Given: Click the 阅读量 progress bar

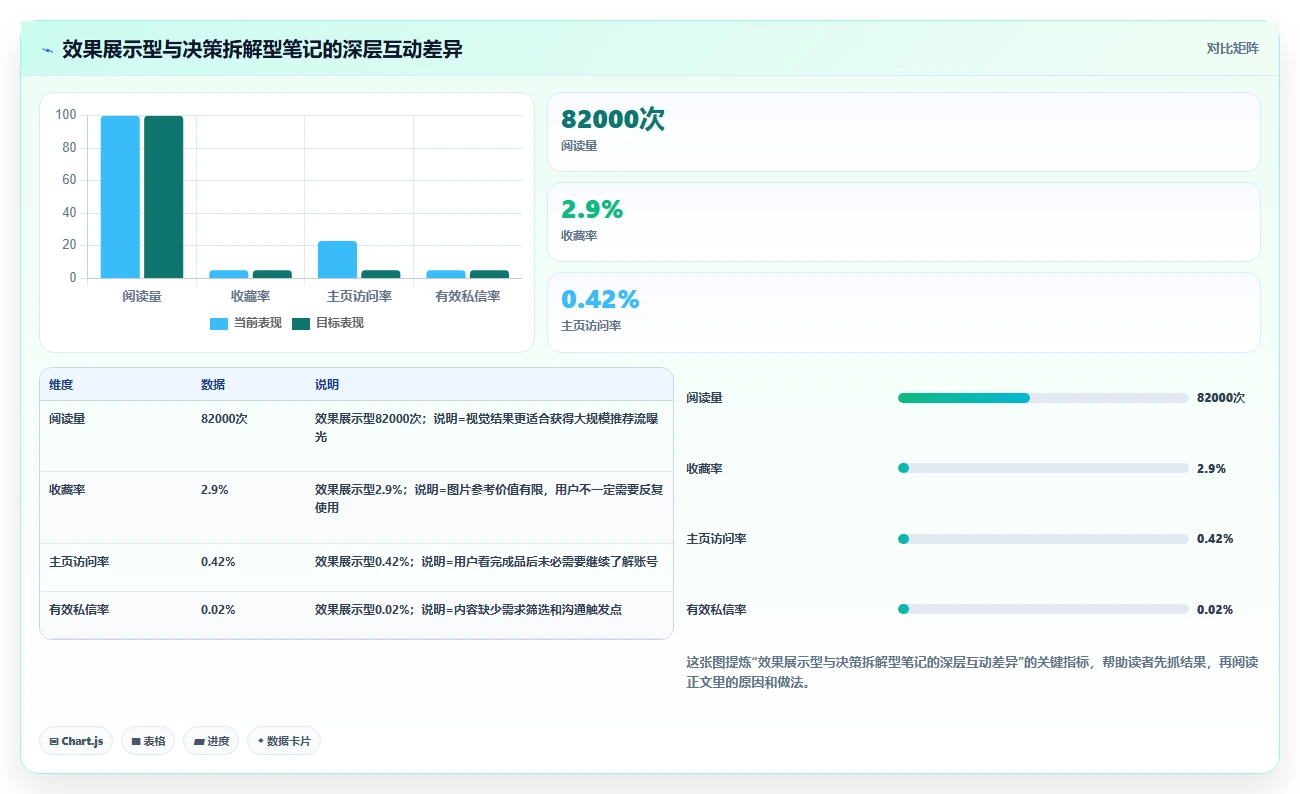Looking at the screenshot, I should 1043,398.
